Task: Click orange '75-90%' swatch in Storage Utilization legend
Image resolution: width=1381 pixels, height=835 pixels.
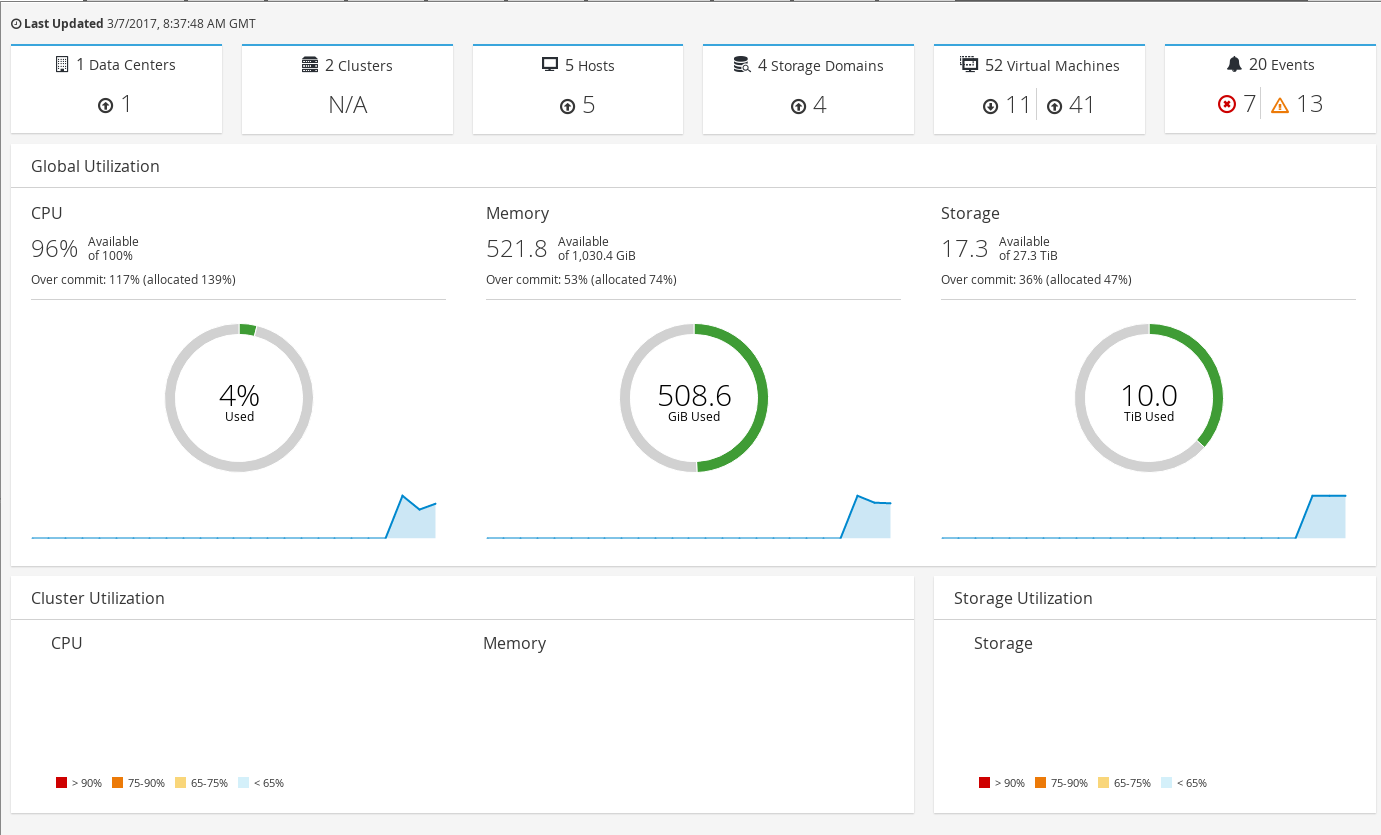Action: pyautogui.click(x=1040, y=783)
